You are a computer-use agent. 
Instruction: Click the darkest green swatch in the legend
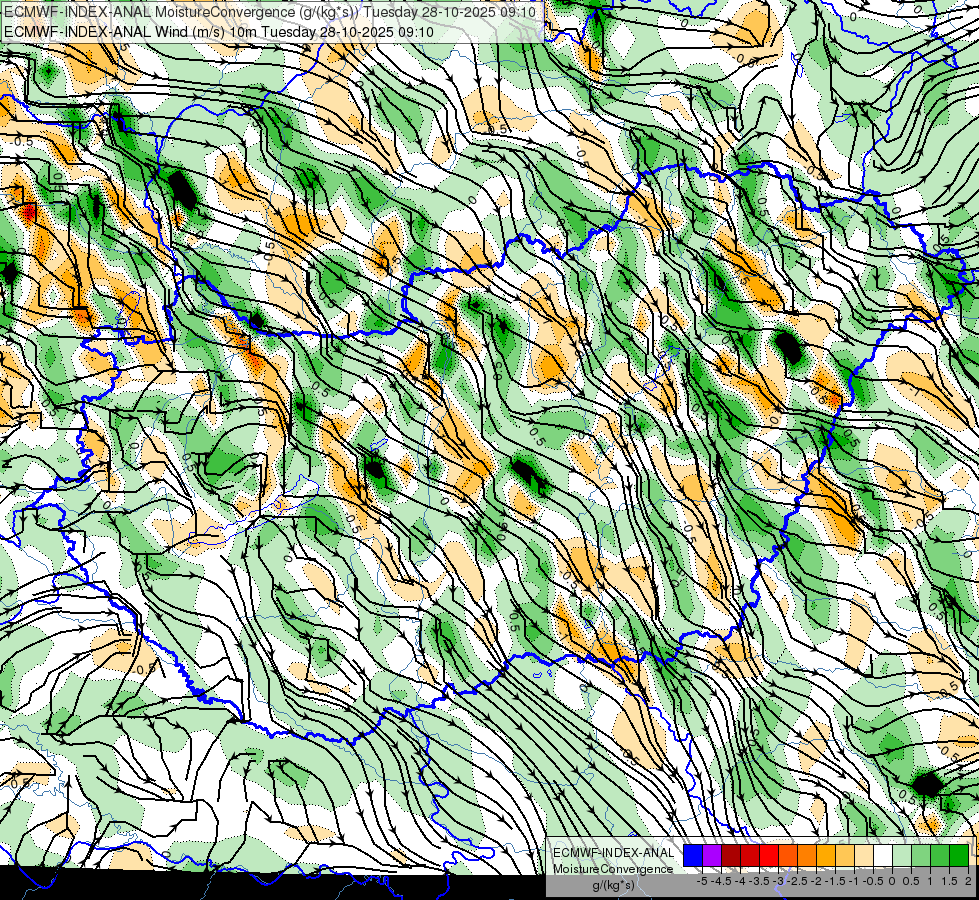point(958,855)
